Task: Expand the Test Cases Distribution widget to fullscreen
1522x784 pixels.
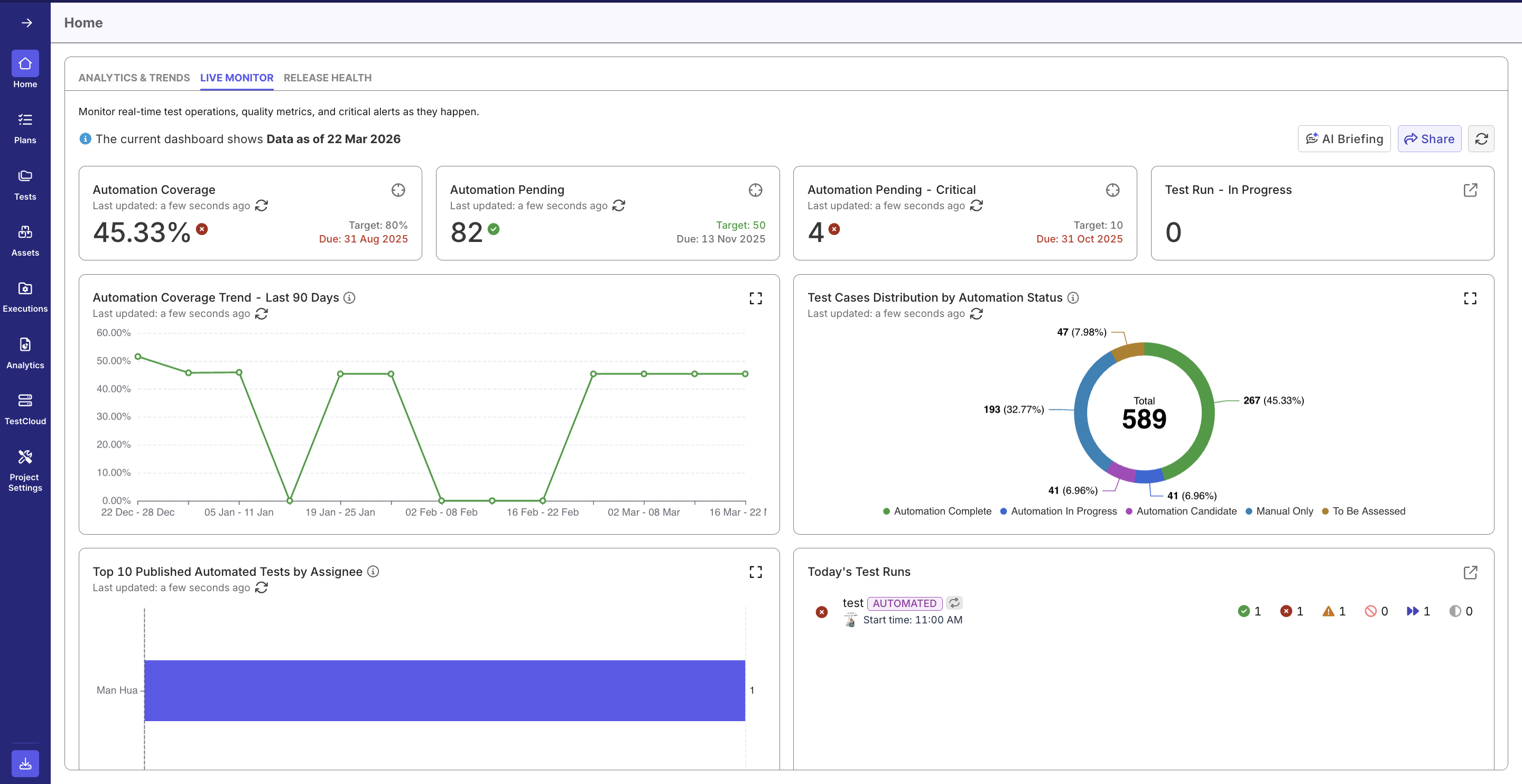Action: (x=1471, y=298)
